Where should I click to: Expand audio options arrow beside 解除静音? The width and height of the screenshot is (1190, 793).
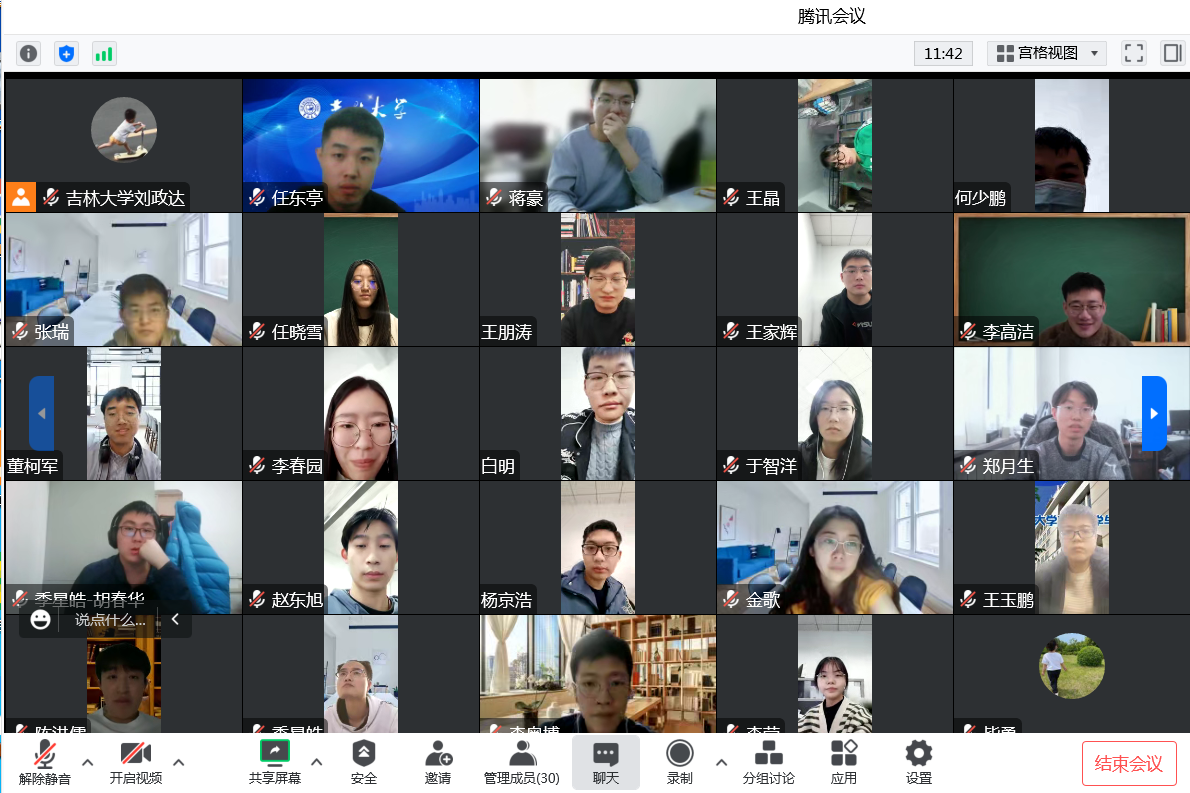[87, 762]
